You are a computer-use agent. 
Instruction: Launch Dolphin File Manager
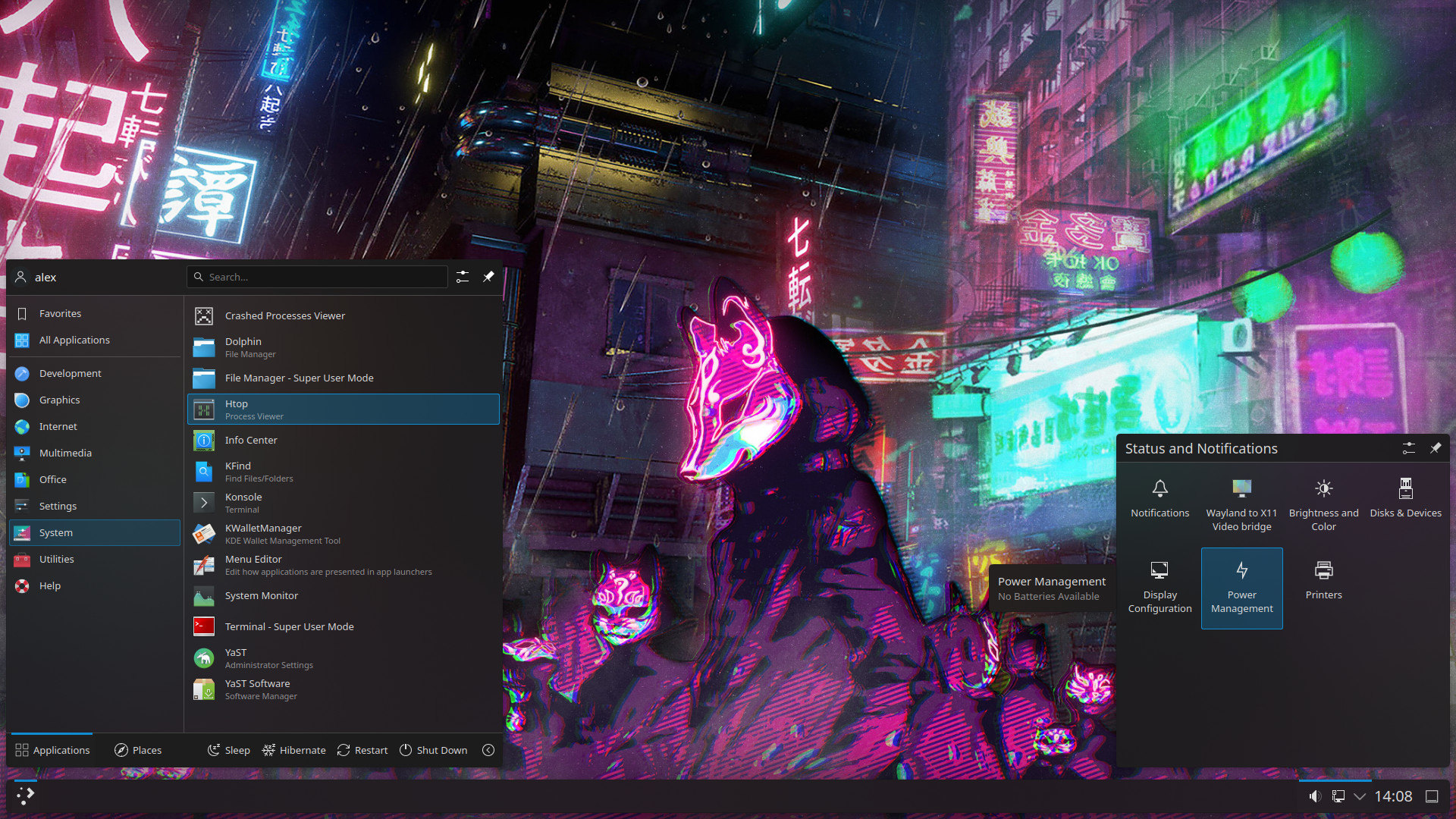[343, 347]
